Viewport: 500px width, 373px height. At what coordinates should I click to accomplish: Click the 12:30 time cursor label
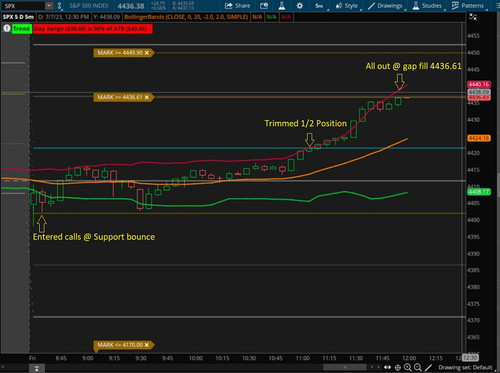click(470, 358)
